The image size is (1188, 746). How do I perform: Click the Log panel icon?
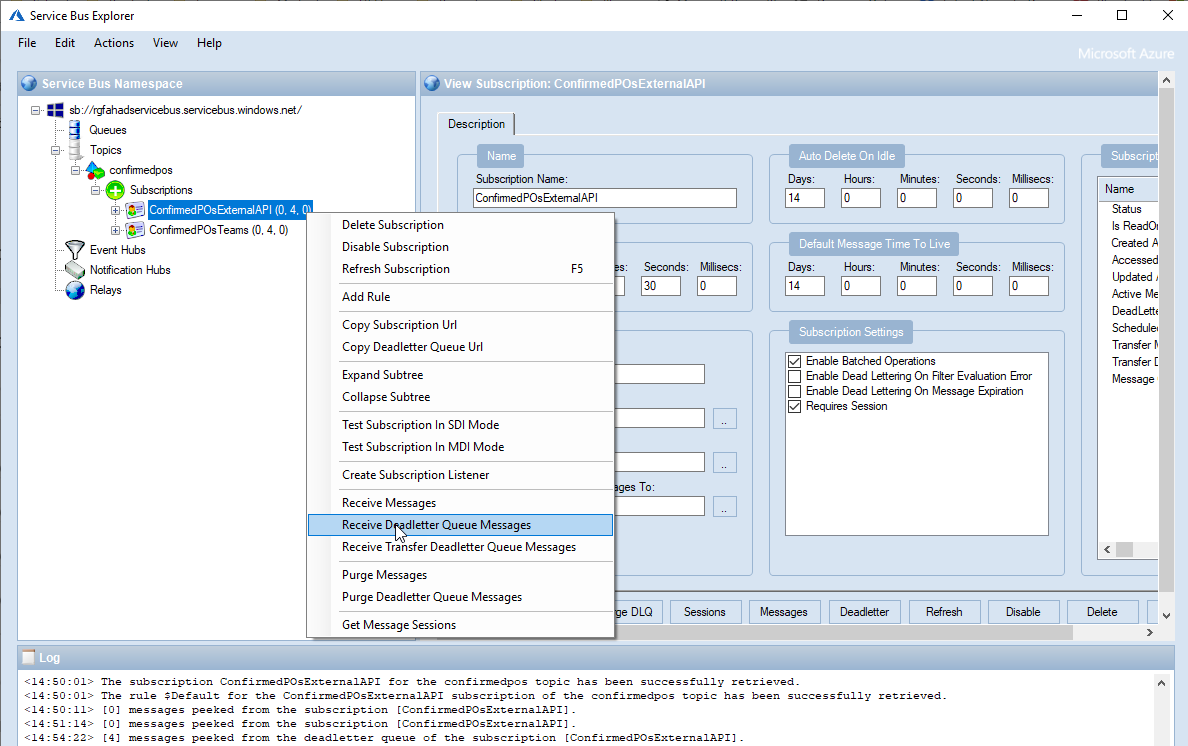pyautogui.click(x=29, y=657)
